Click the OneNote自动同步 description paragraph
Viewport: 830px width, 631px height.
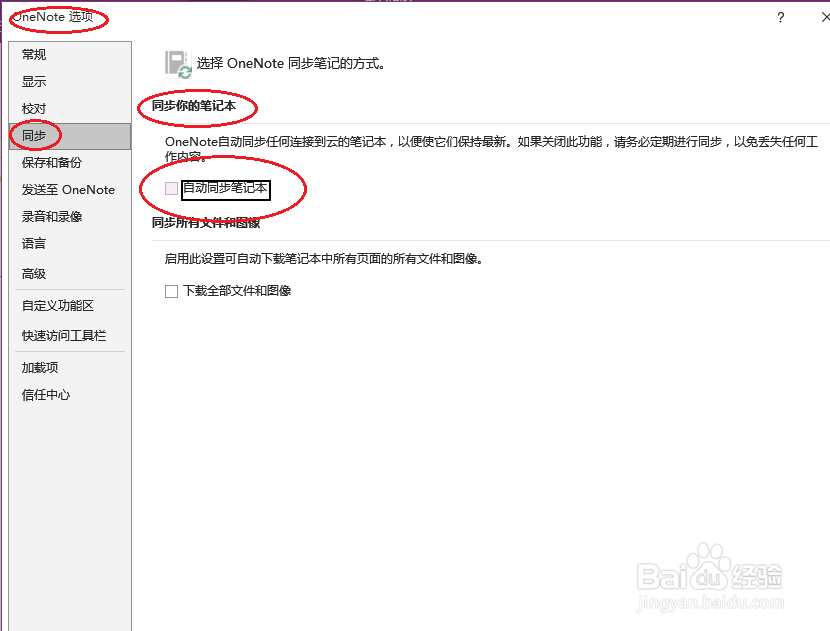[491, 149]
